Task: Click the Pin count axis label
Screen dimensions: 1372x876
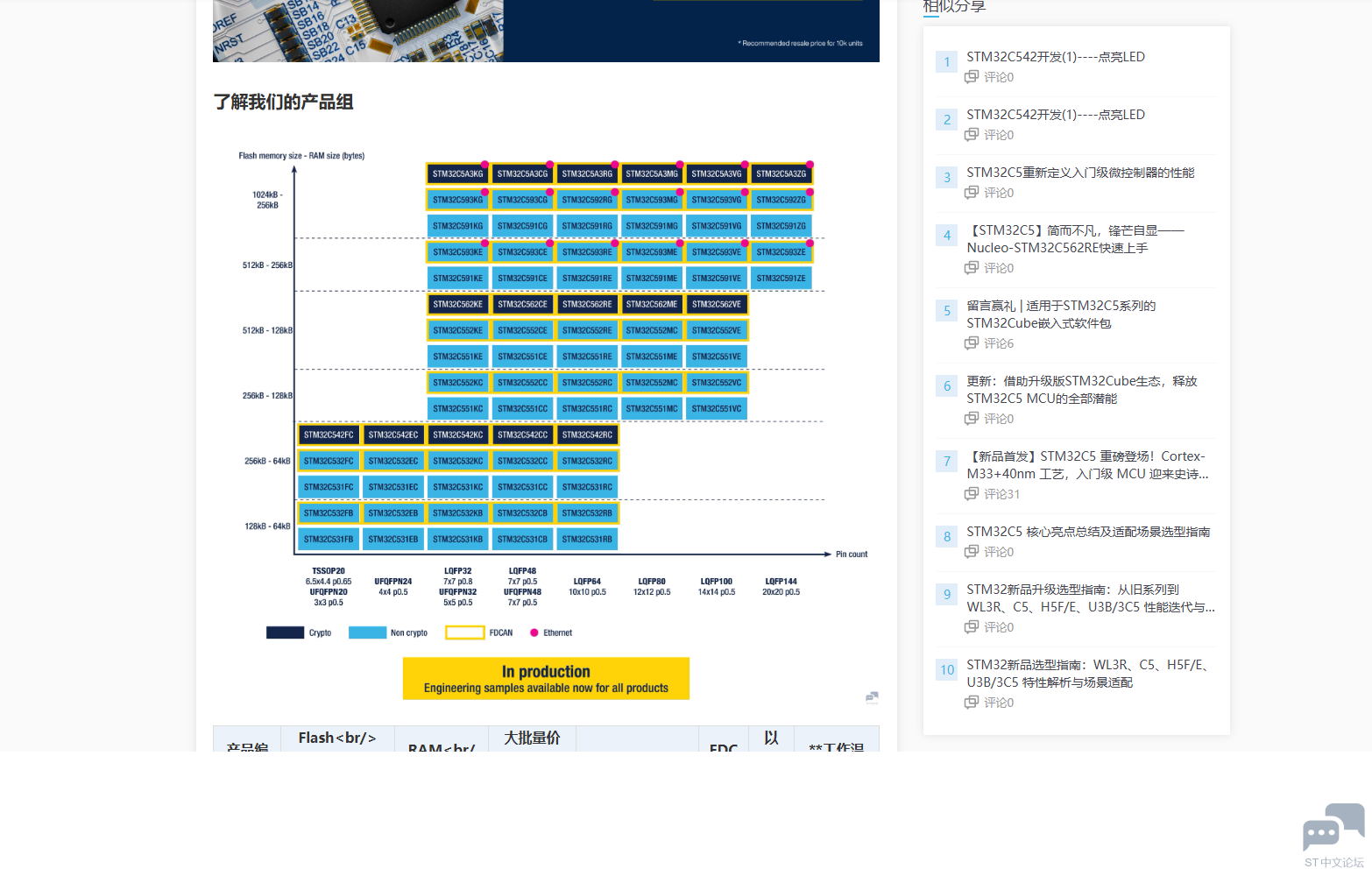Action: pos(852,555)
